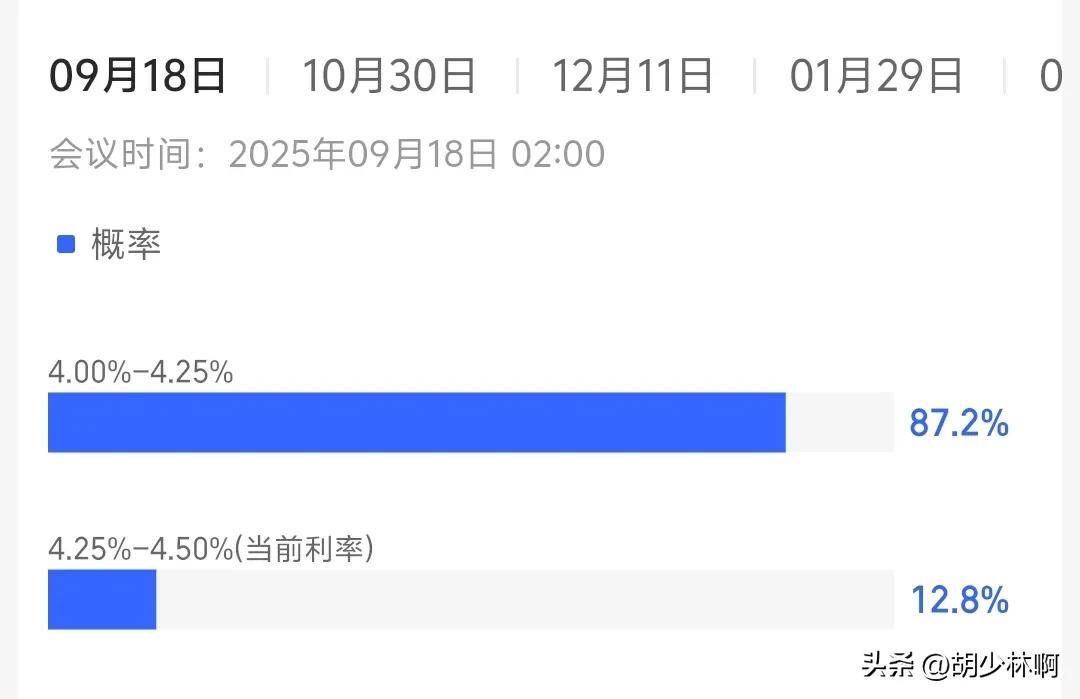Click divider between 09月18日 and 10月30日
Screen dimensions: 1080x699
click(267, 76)
